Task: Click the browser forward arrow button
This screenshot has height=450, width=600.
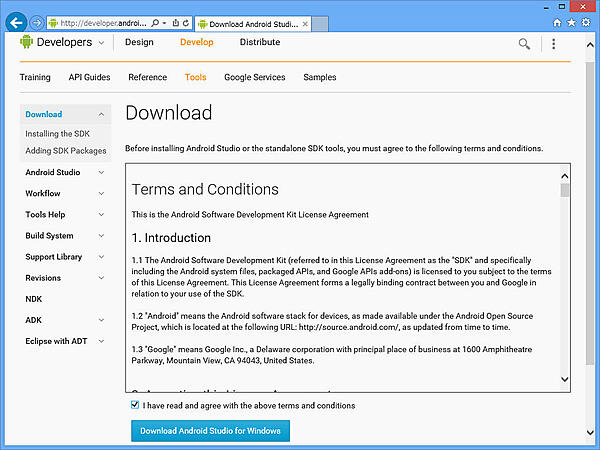Action: [x=36, y=22]
